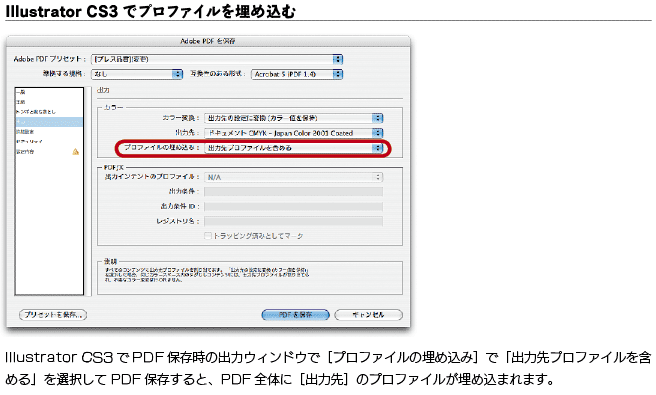Click the レジストリ名 input field
656x395 pixels.
point(293,221)
